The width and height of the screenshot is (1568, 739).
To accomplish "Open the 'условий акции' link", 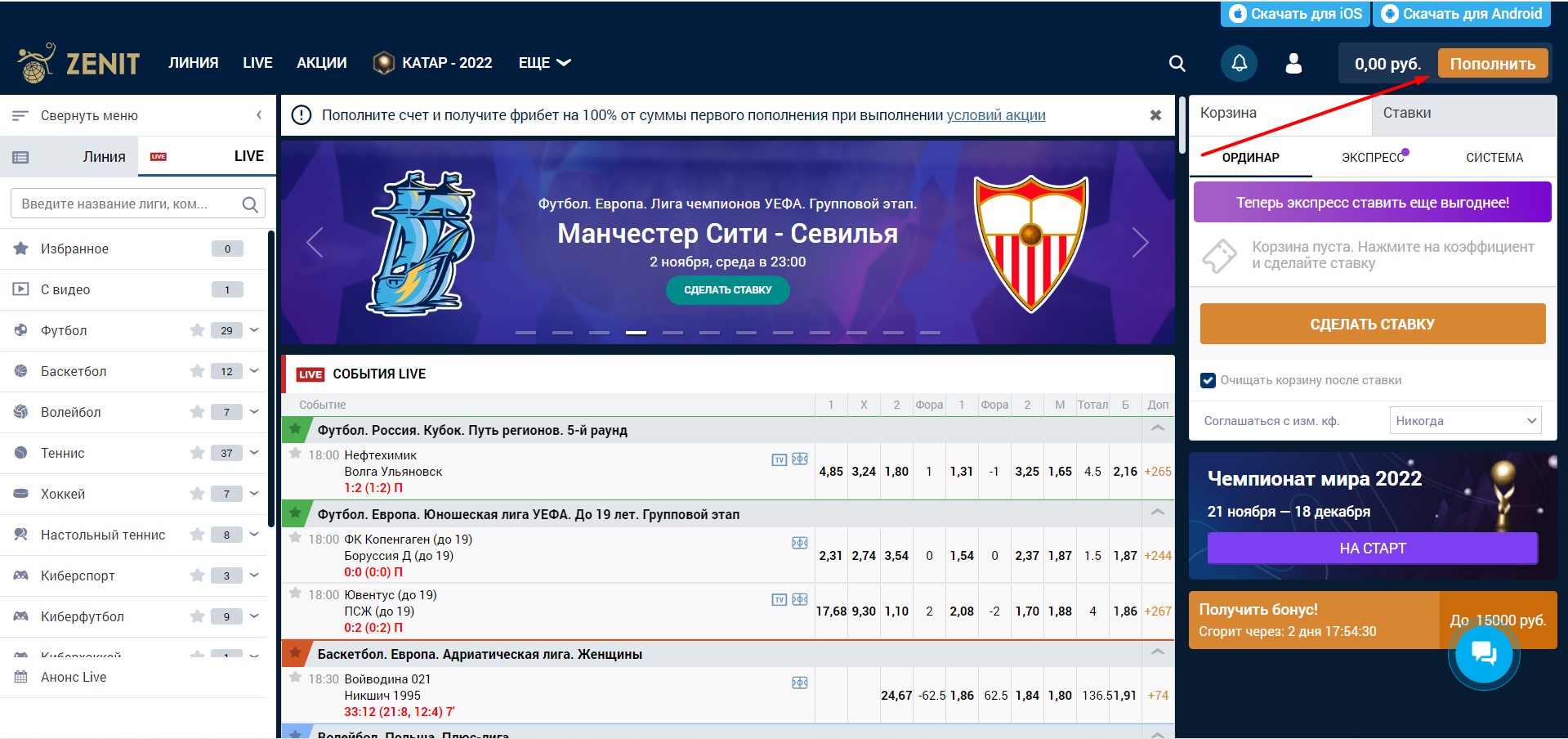I will (995, 115).
